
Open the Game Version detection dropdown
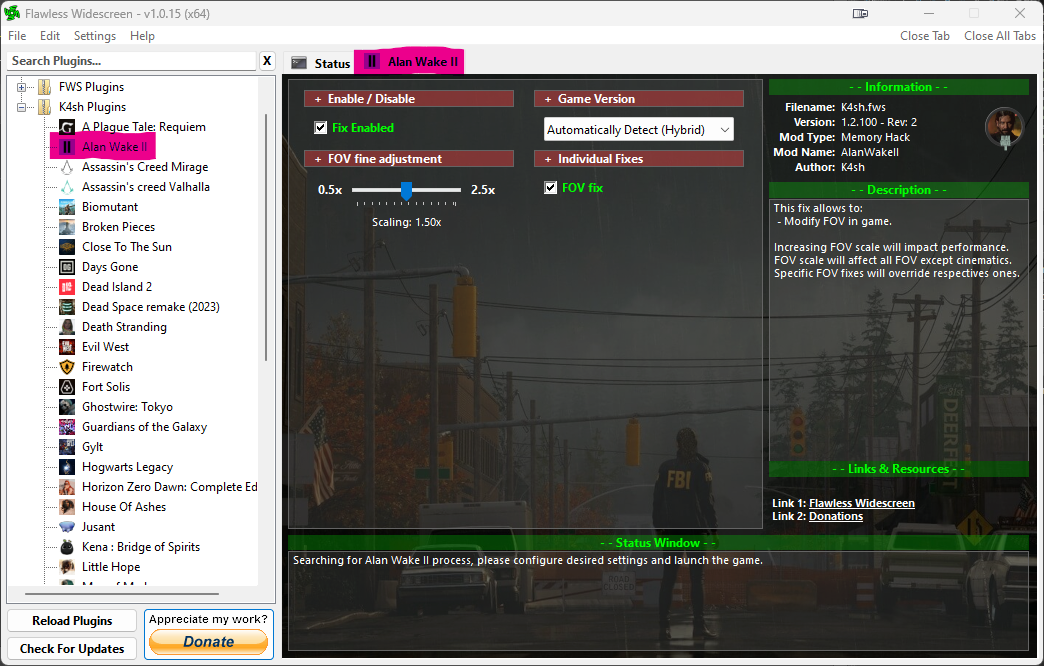tap(639, 130)
